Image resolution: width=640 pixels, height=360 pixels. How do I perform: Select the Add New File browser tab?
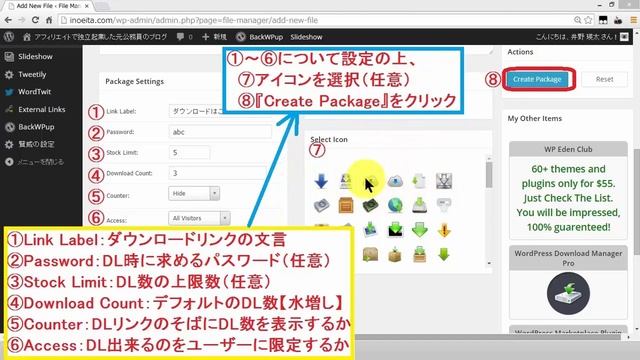tap(48, 6)
